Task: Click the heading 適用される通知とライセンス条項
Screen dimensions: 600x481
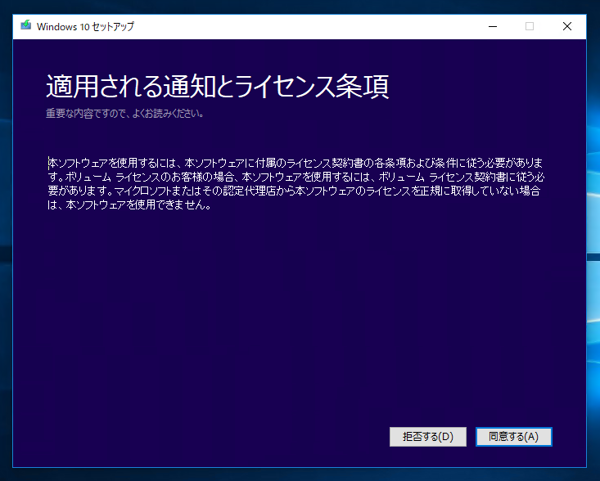Action: point(217,86)
